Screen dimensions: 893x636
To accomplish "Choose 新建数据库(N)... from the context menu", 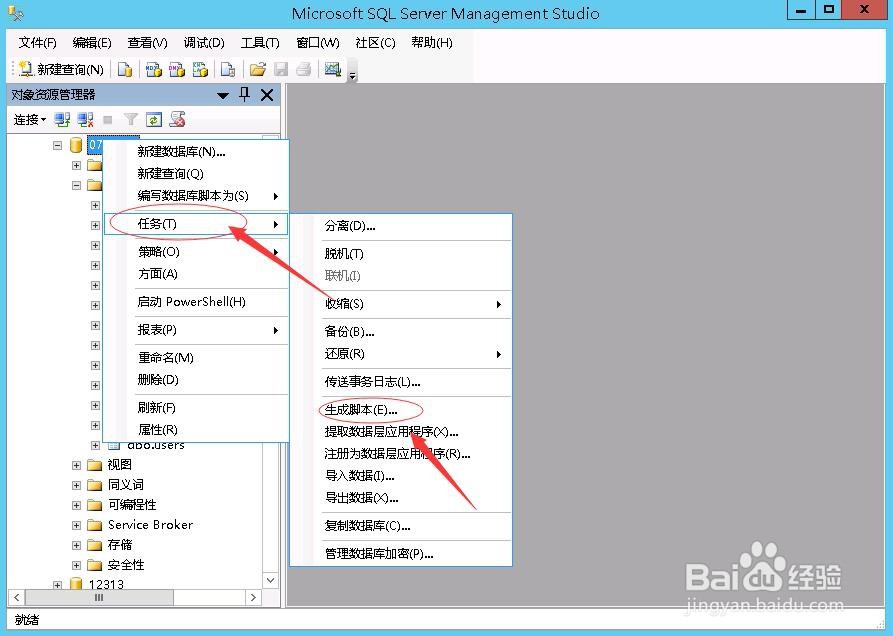I will coord(196,151).
